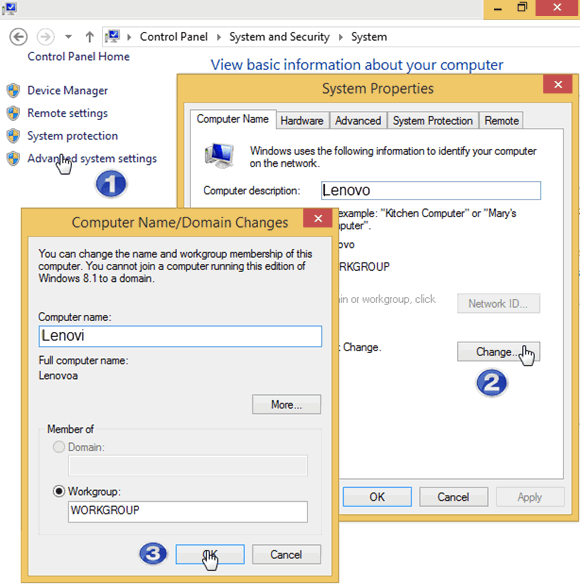Click Apply in System Properties
Image resolution: width=580 pixels, height=585 pixels.
[530, 497]
